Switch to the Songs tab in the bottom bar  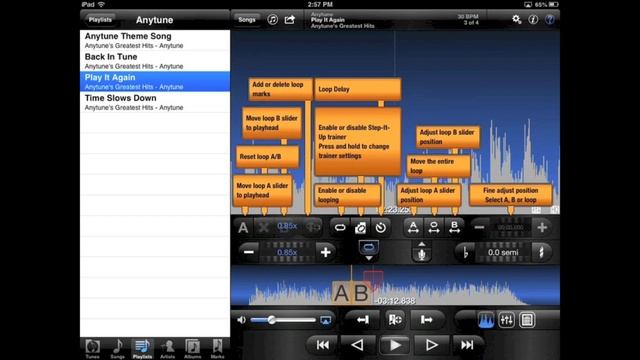coord(118,349)
